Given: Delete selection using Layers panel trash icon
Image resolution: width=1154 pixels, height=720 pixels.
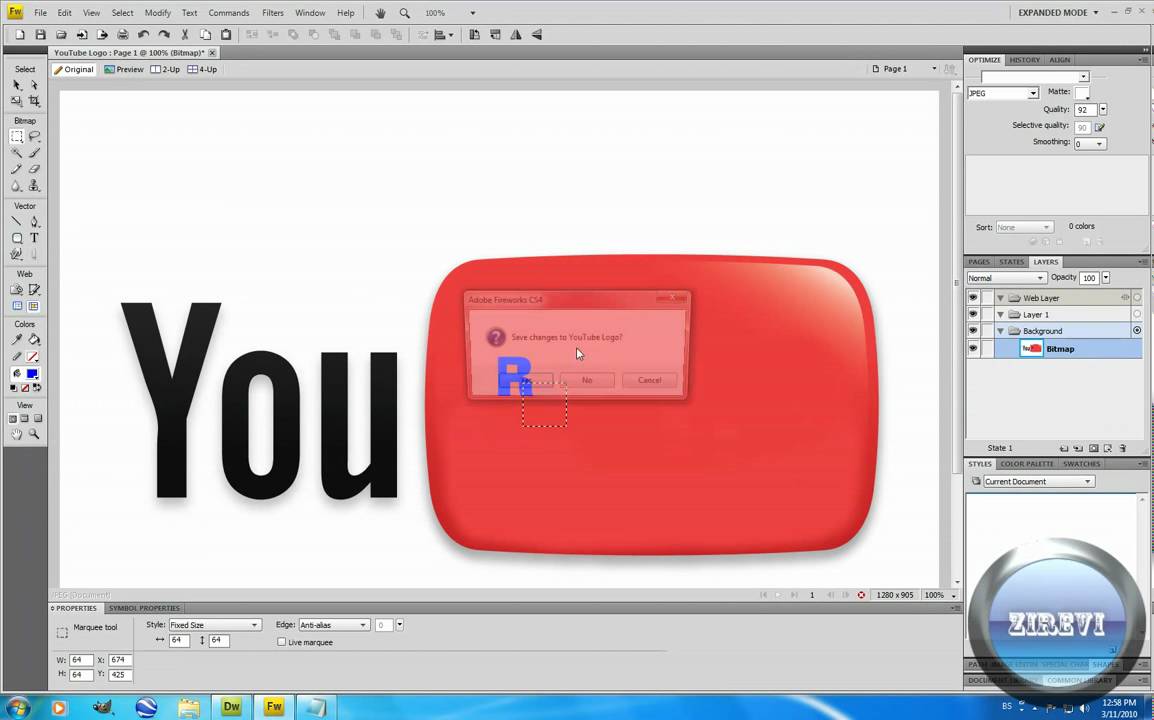Looking at the screenshot, I should tap(1123, 448).
